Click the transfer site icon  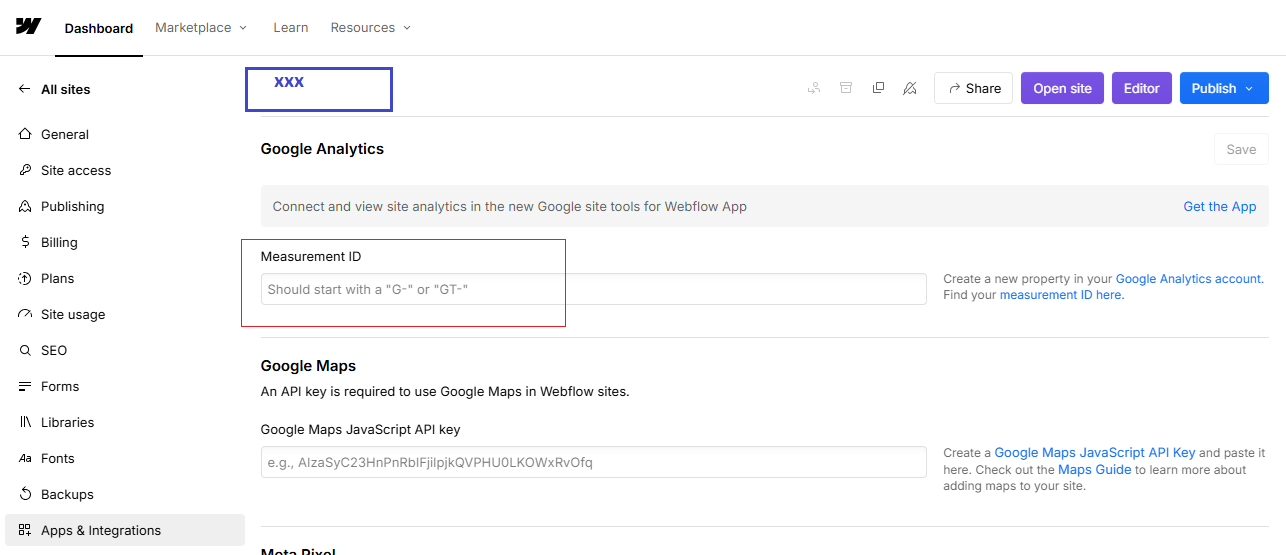814,88
